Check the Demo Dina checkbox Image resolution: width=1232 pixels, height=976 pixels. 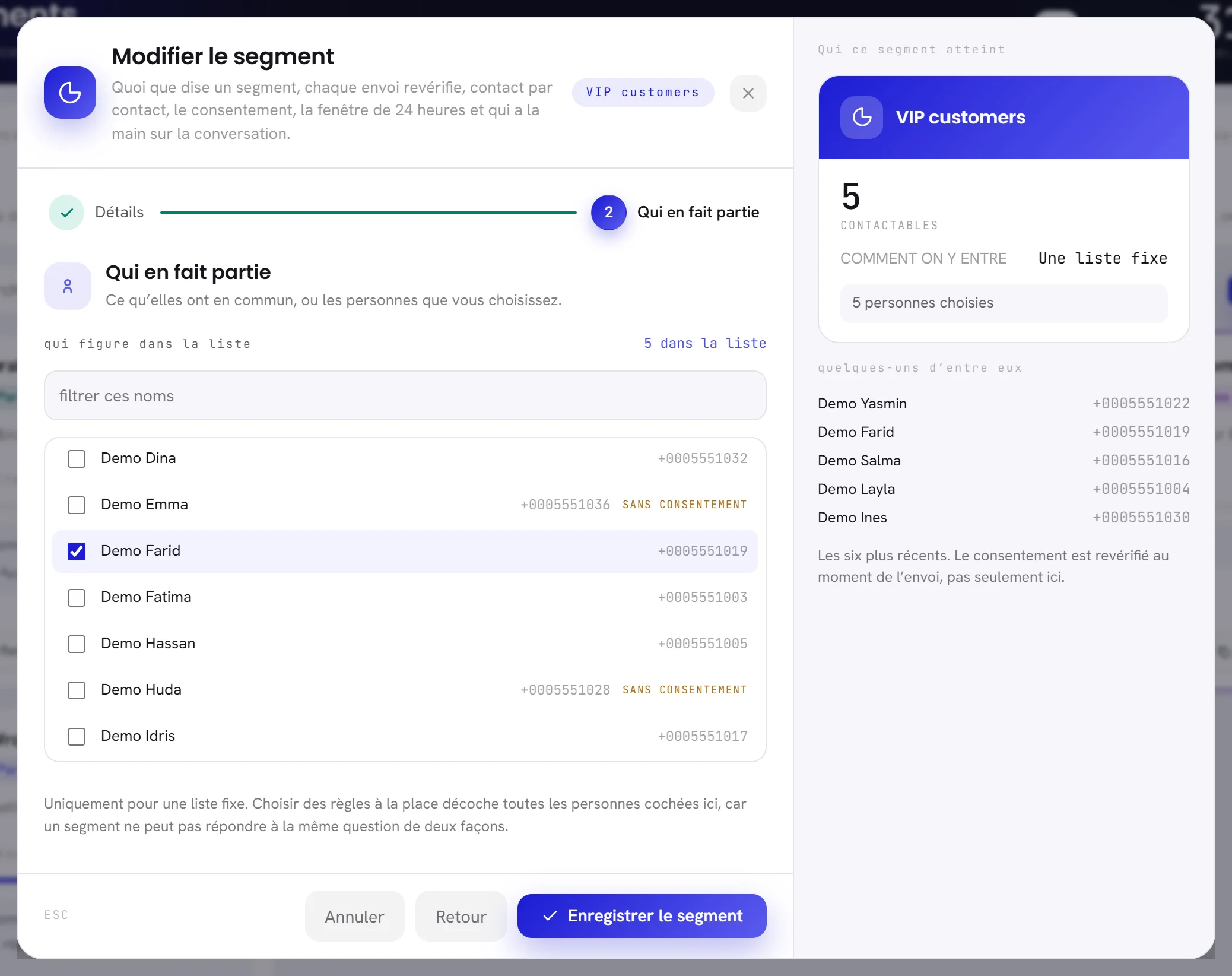(77, 459)
